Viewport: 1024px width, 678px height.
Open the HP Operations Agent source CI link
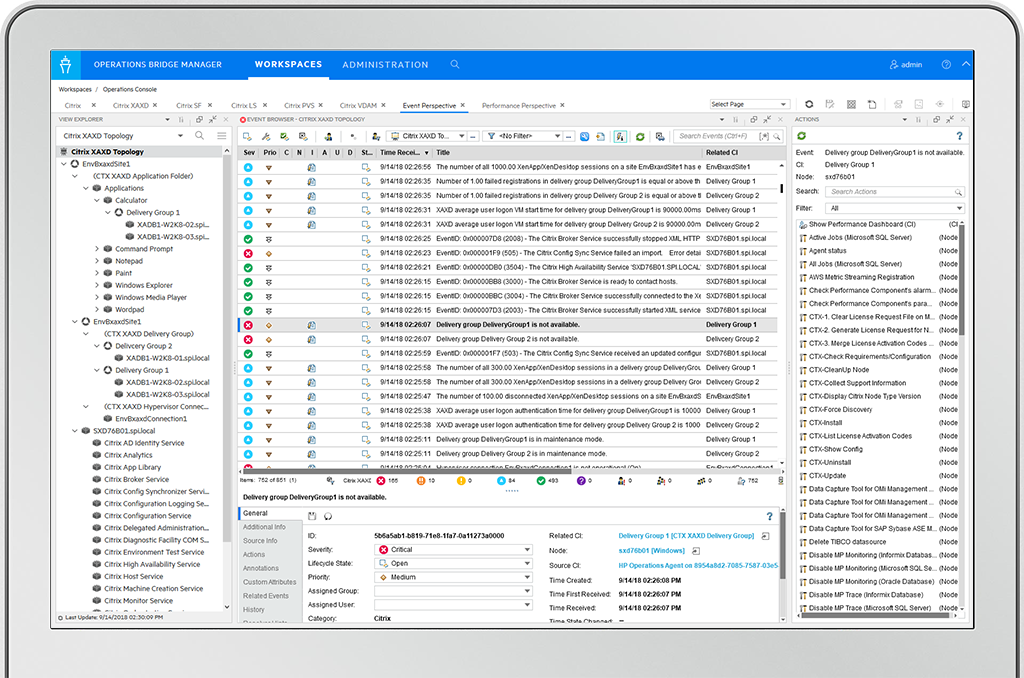pyautogui.click(x=698, y=566)
